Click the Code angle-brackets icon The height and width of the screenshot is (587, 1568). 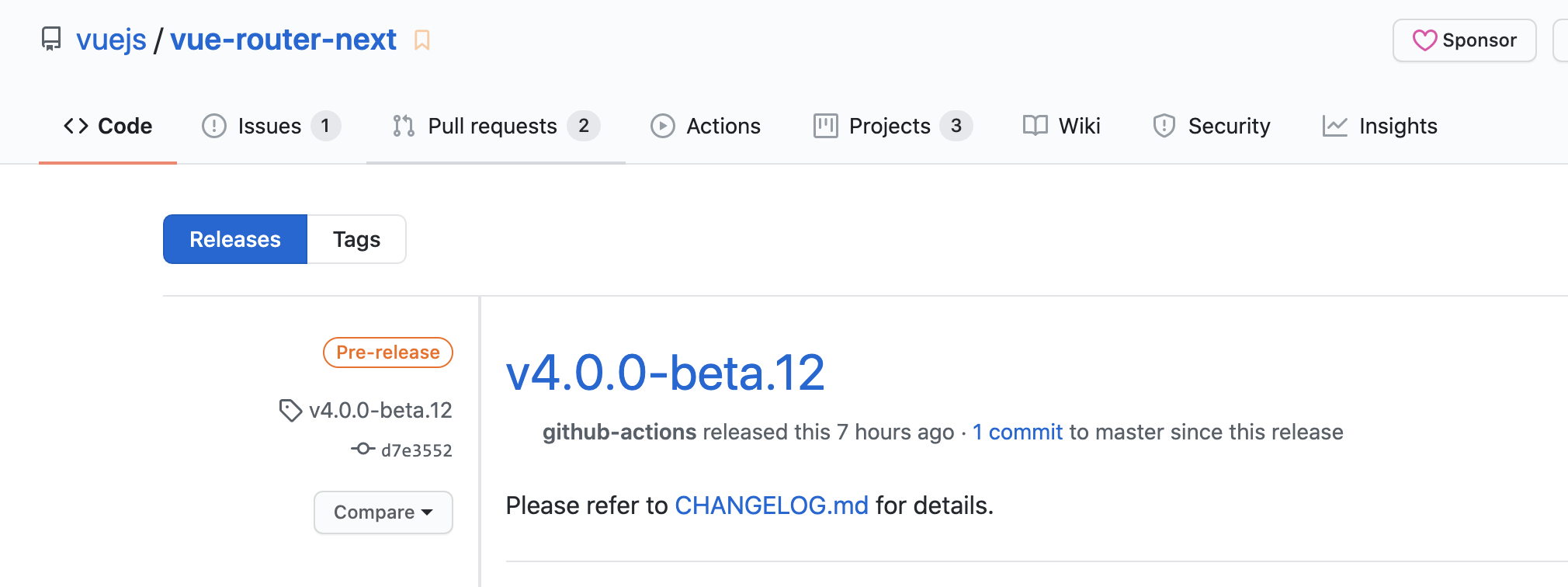[x=76, y=126]
